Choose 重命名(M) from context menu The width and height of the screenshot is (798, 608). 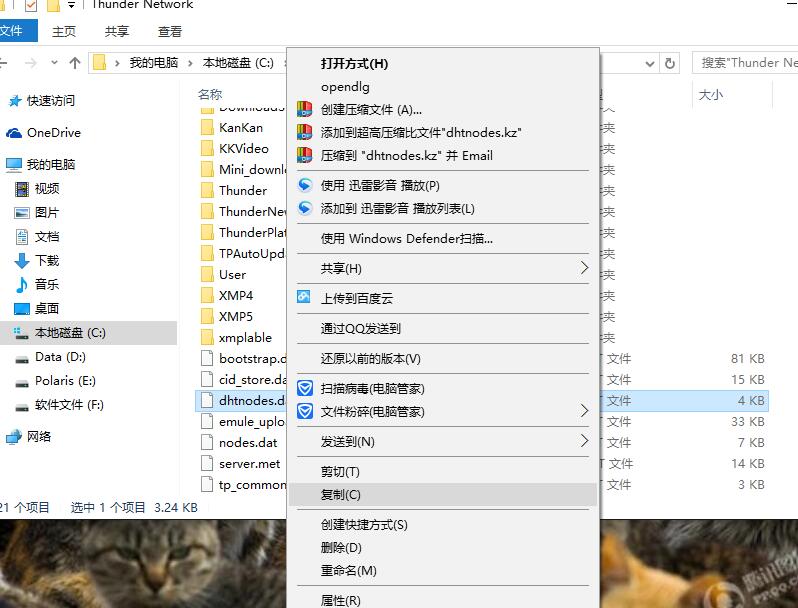click(x=443, y=570)
